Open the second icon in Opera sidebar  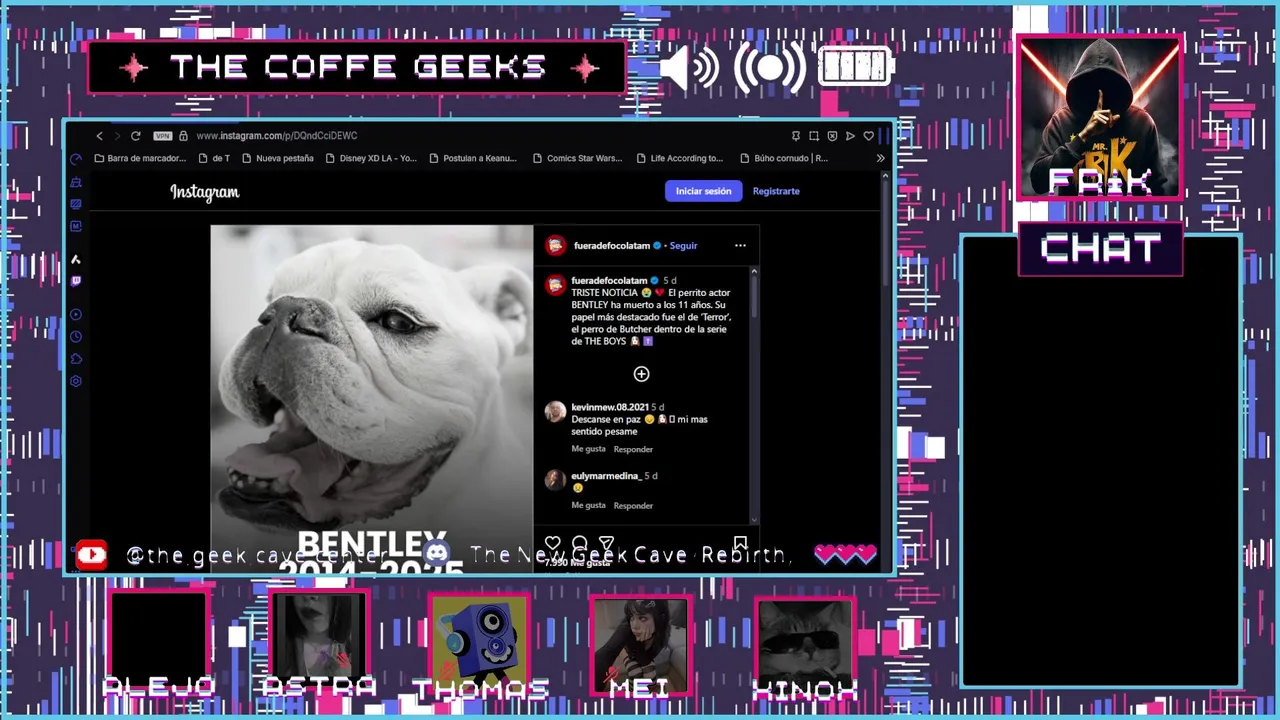click(x=75, y=182)
